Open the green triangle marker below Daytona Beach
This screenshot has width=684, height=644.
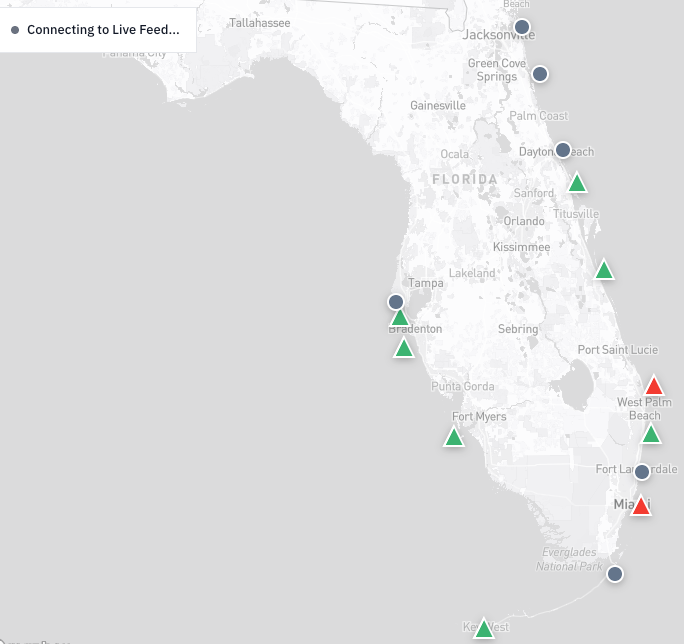[577, 183]
